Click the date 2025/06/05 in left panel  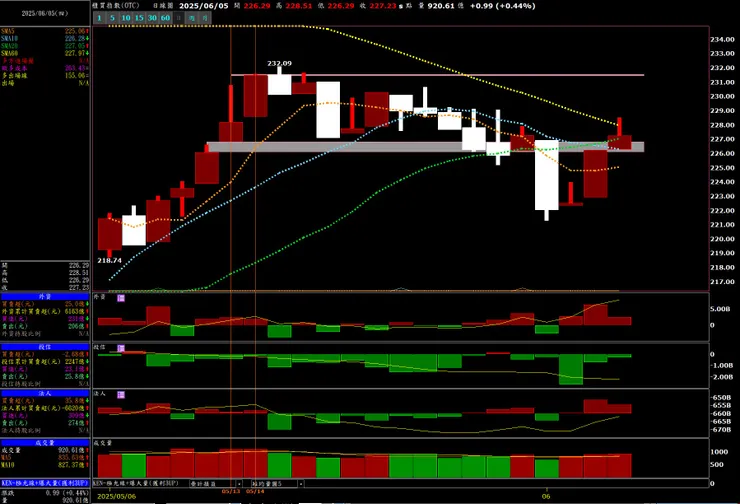tap(45, 13)
